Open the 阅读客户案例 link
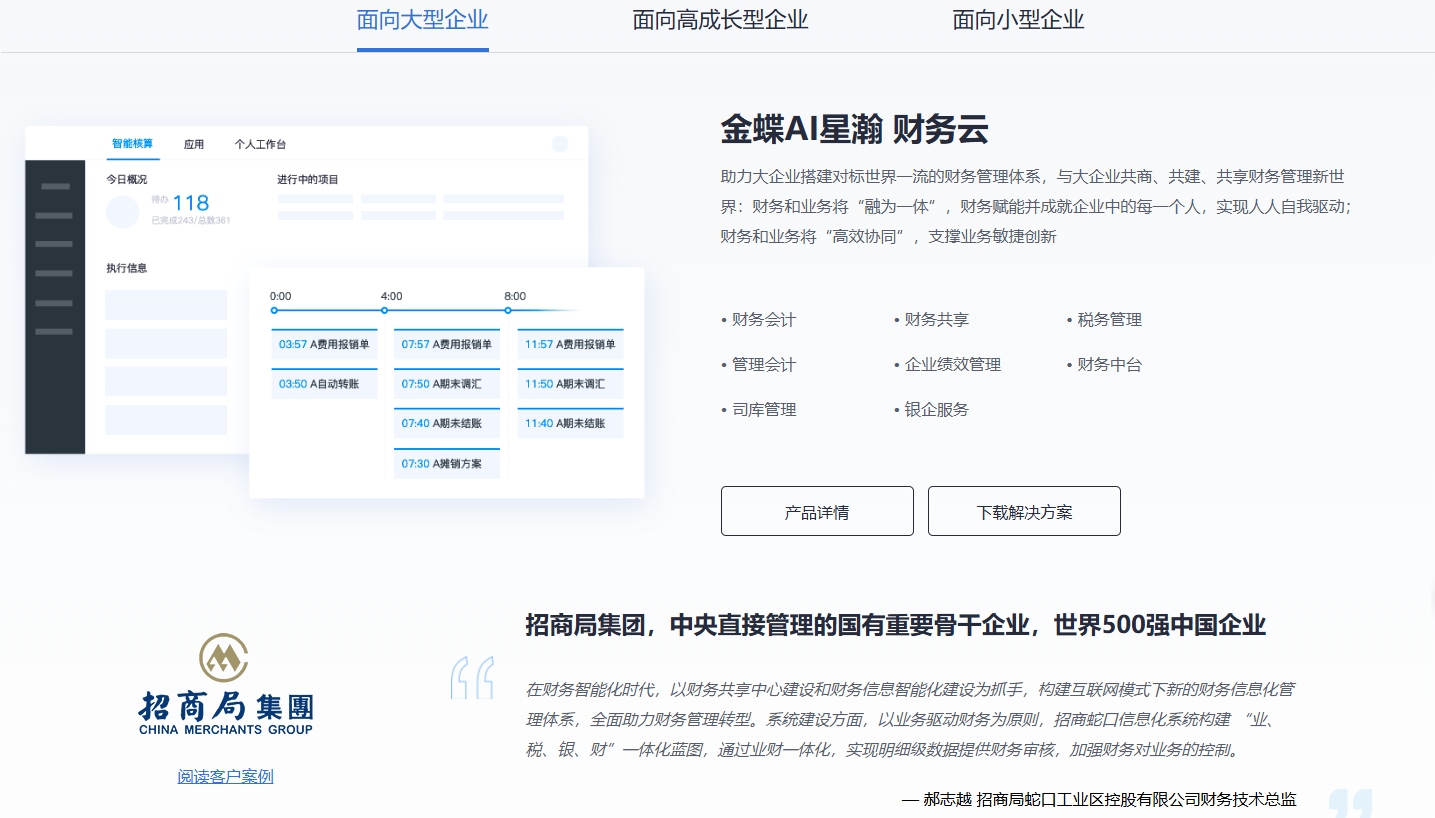Viewport: 1435px width, 818px height. pos(225,776)
